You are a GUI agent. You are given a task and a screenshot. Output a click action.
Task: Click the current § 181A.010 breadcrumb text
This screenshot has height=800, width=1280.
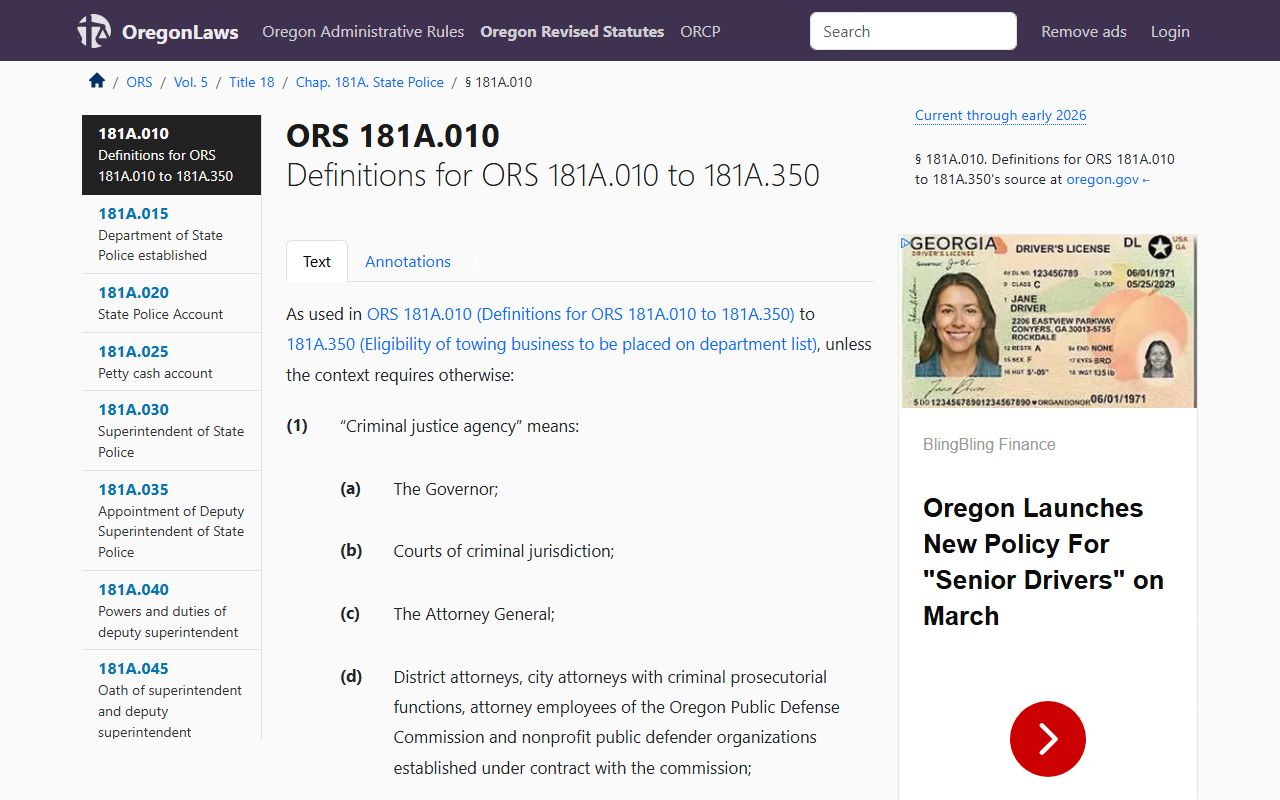(x=499, y=82)
